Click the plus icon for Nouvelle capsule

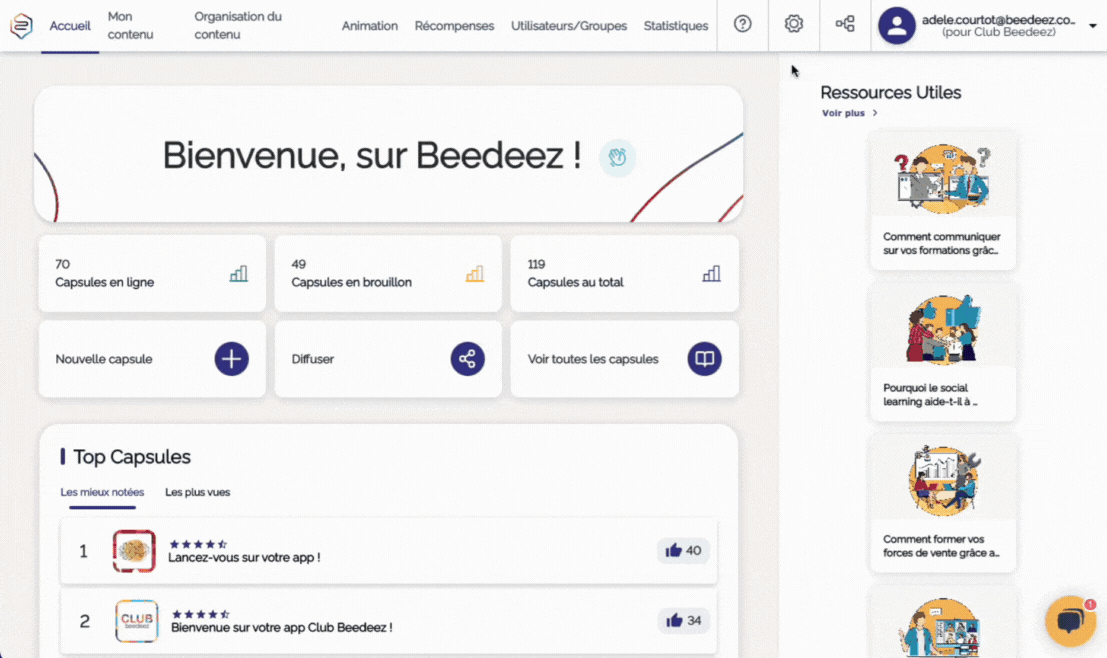(231, 359)
